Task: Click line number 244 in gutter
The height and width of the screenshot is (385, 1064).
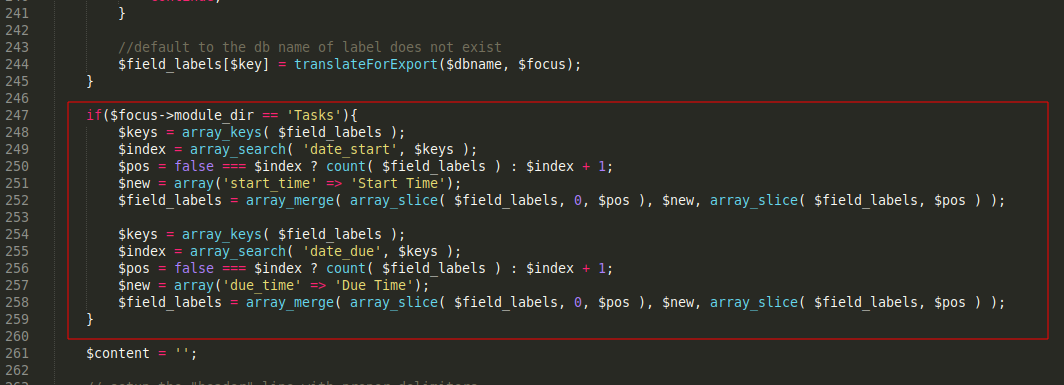Action: pos(16,65)
